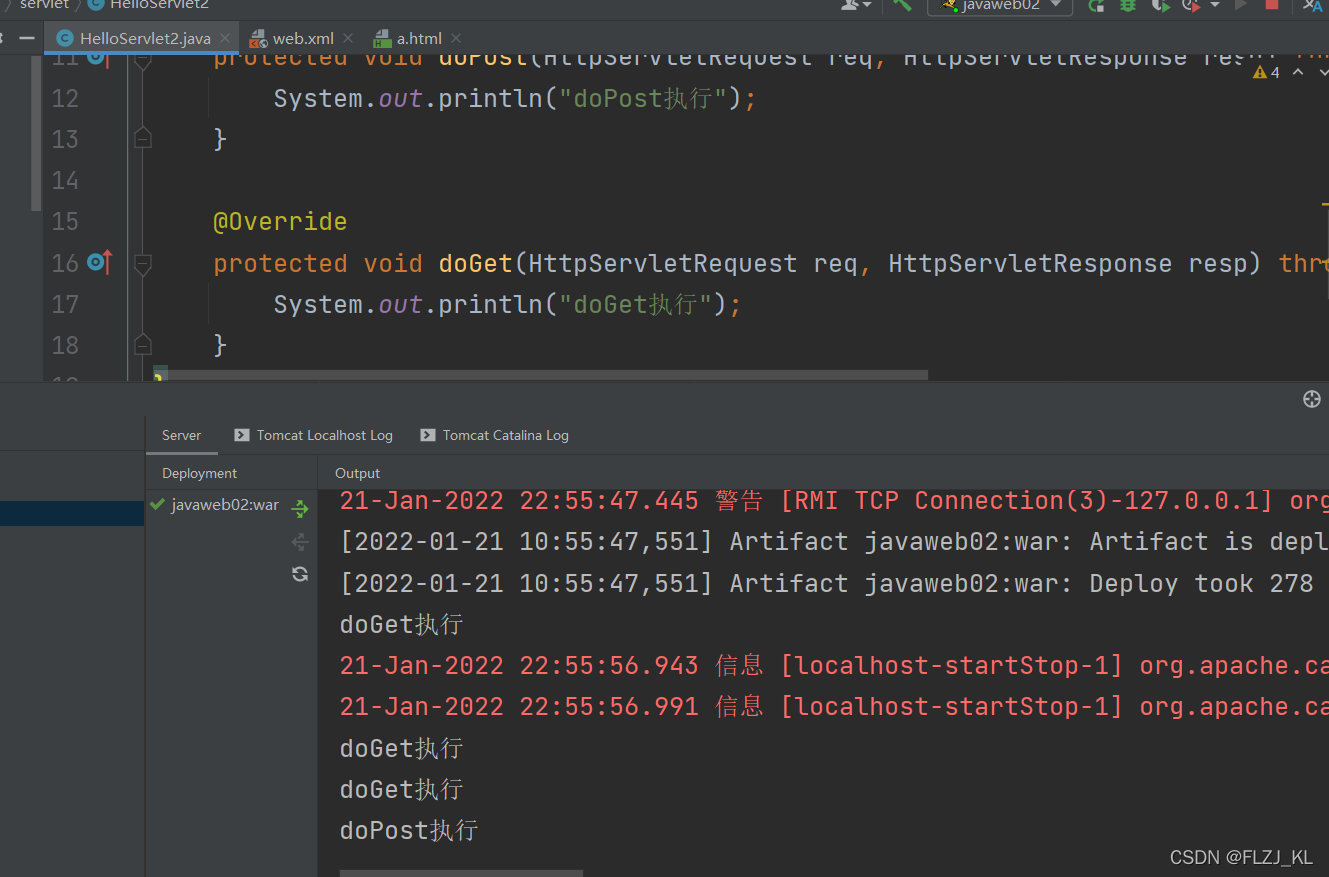This screenshot has height=877, width=1329.
Task: Click line number 15 in the gutter
Action: pos(65,221)
